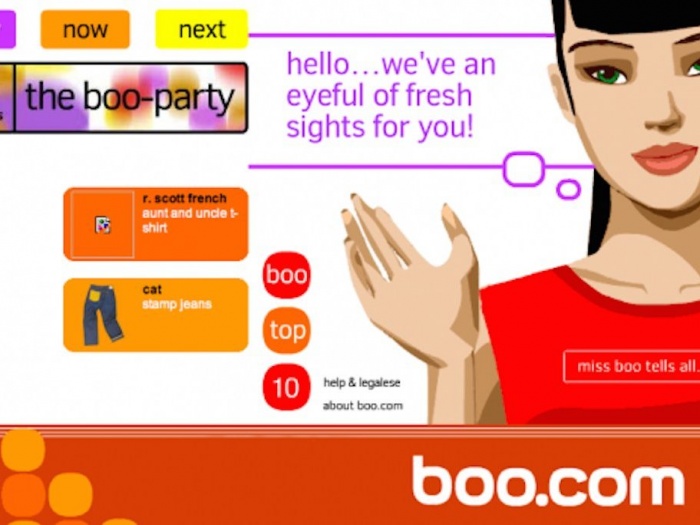Open r. scott french t-shirt item
Image resolution: width=700 pixels, height=525 pixels.
[x=155, y=224]
